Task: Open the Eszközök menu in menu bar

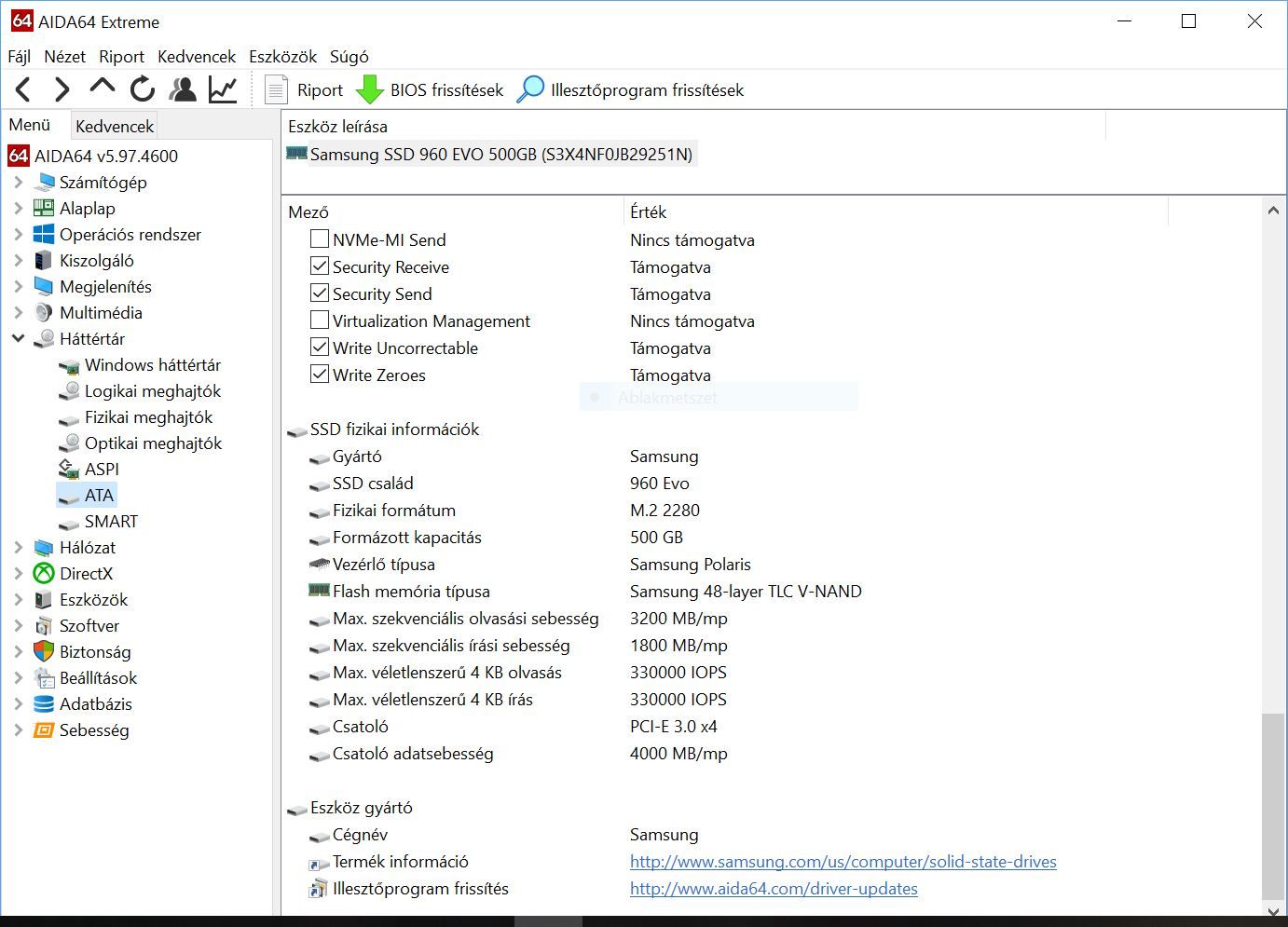Action: tap(282, 57)
